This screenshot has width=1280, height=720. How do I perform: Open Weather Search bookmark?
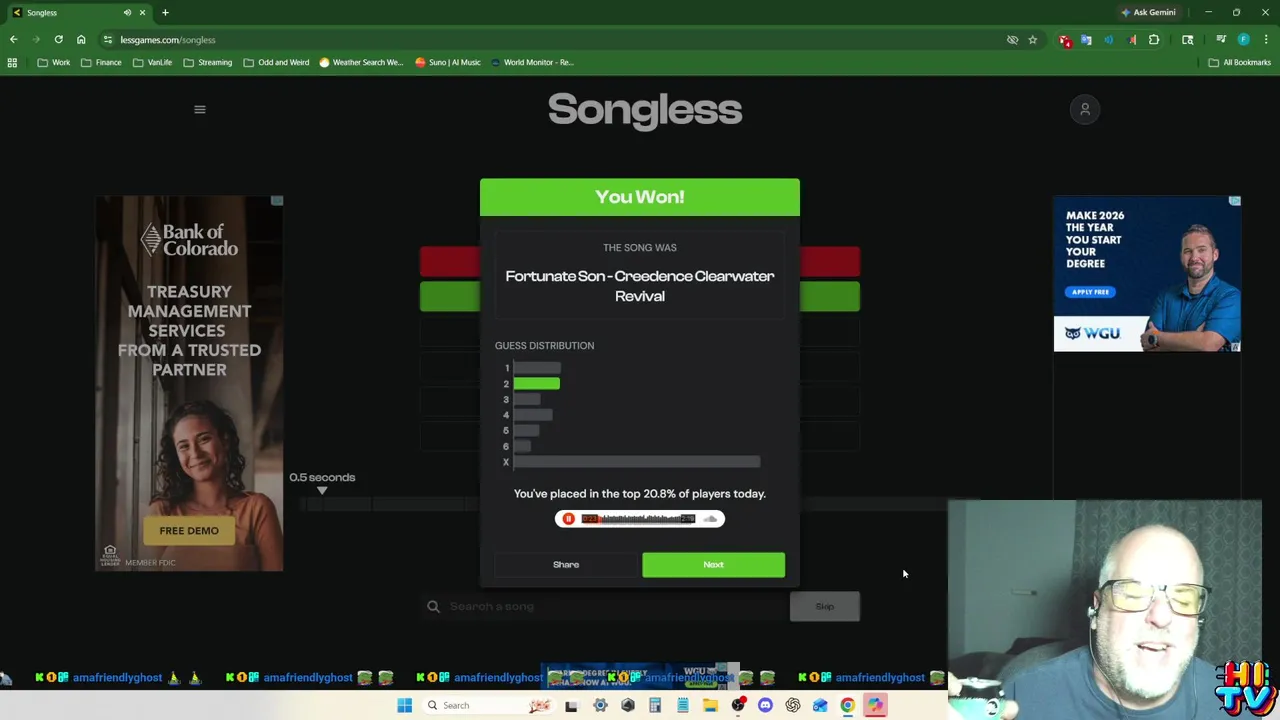tap(361, 62)
